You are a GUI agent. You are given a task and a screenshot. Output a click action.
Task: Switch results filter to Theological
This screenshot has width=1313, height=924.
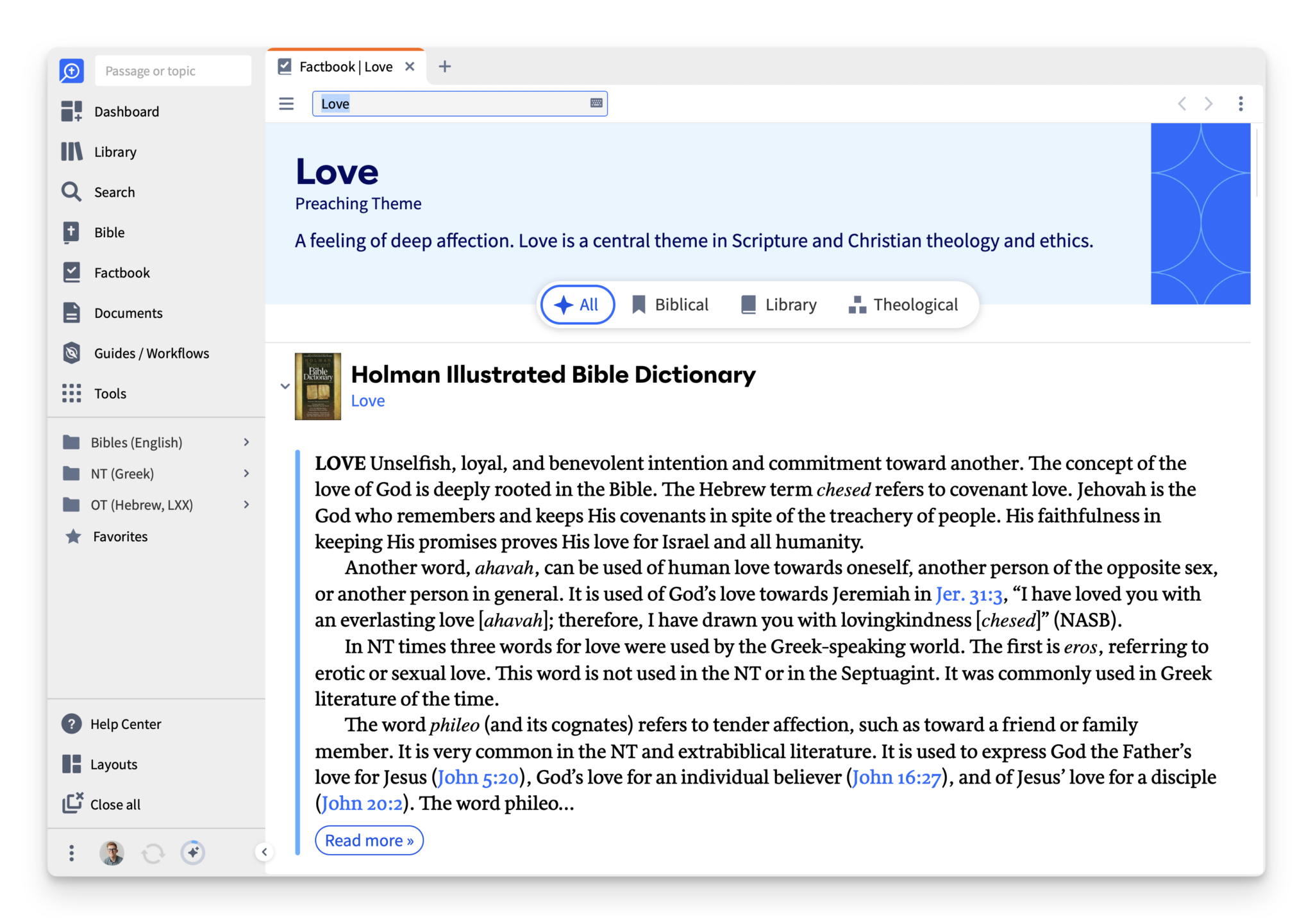click(903, 305)
